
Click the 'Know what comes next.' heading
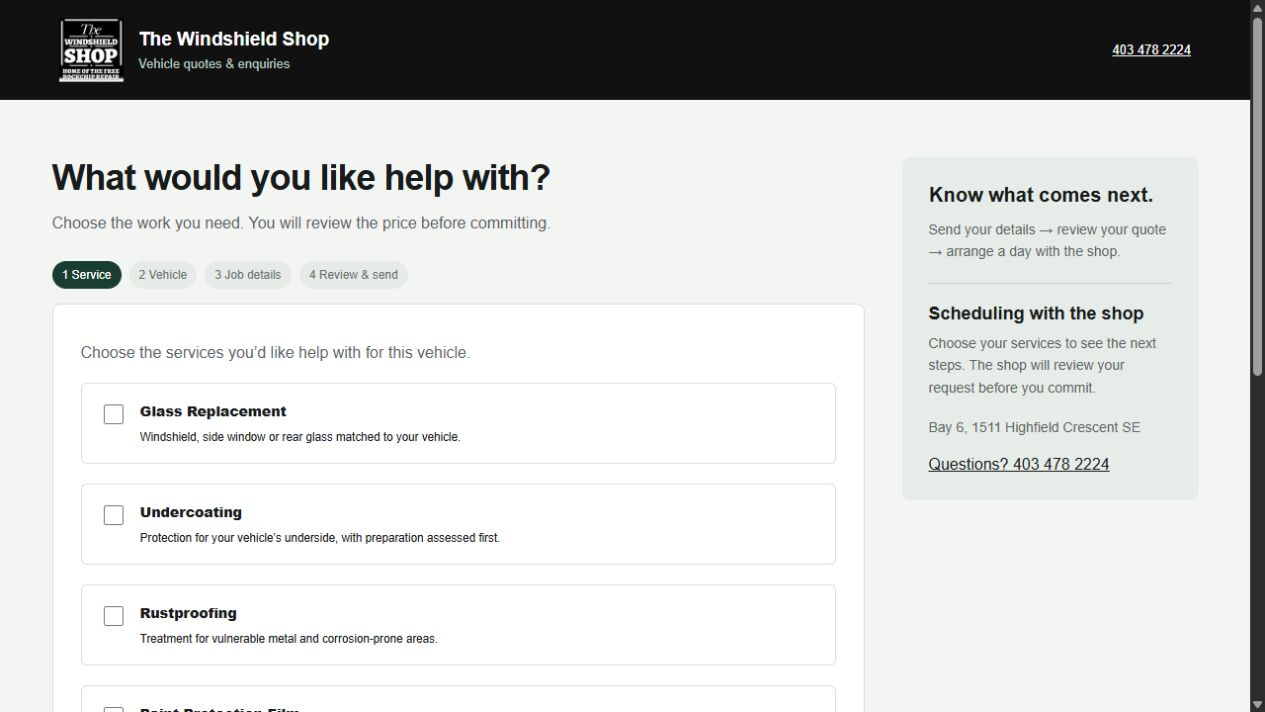(x=1041, y=195)
